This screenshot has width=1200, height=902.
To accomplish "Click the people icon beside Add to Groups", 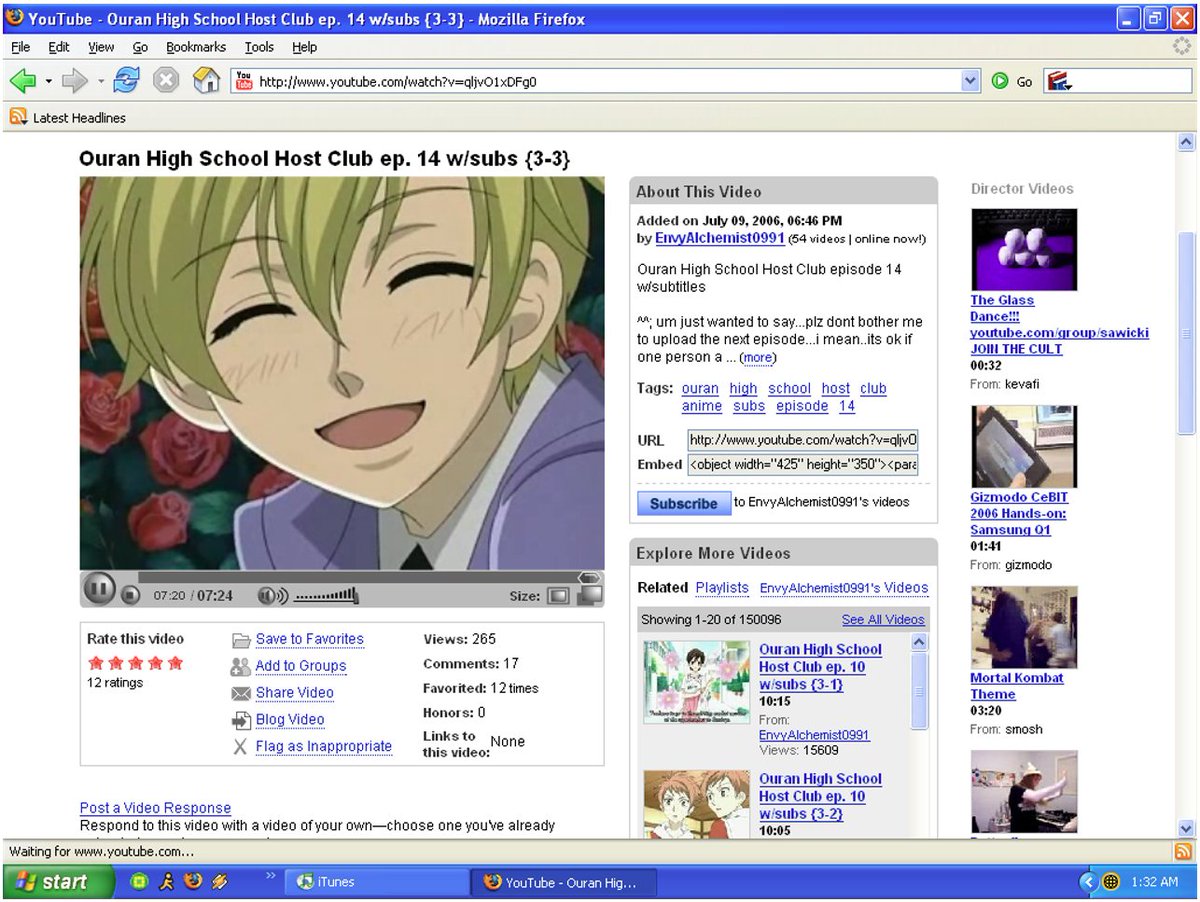I will point(240,667).
